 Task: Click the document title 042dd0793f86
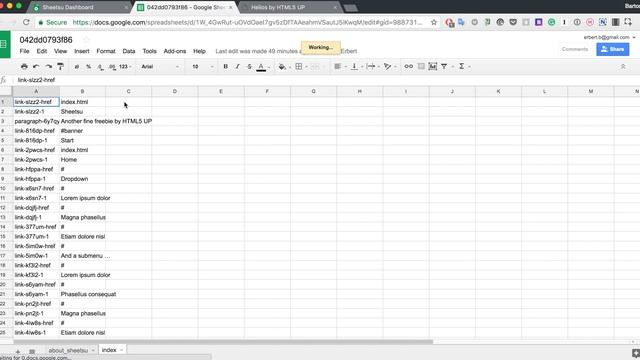click(x=46, y=40)
